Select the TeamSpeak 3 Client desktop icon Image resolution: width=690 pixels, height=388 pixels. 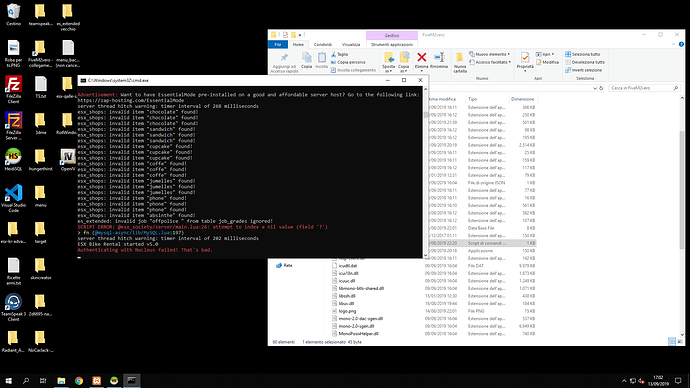(x=14, y=307)
